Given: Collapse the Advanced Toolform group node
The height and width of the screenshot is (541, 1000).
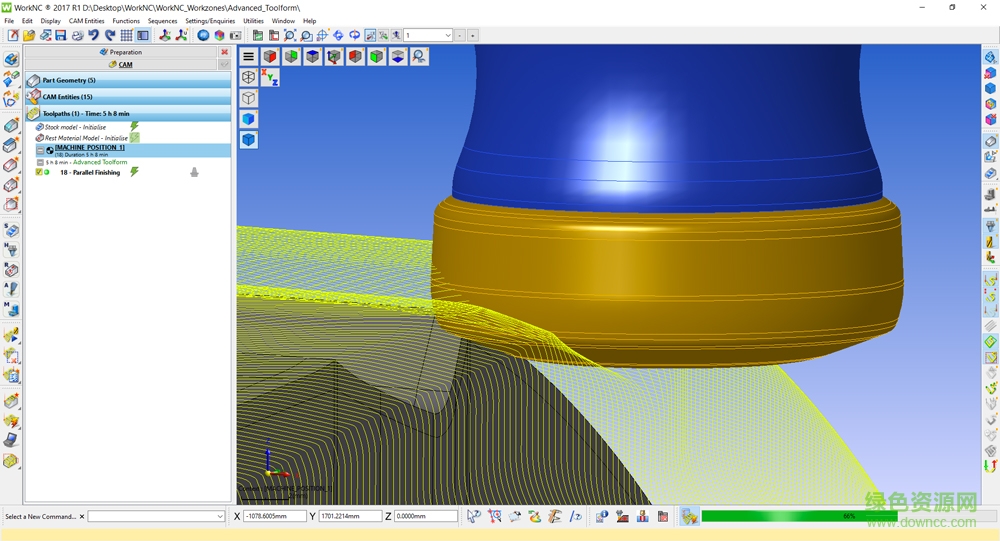Looking at the screenshot, I should 40,162.
